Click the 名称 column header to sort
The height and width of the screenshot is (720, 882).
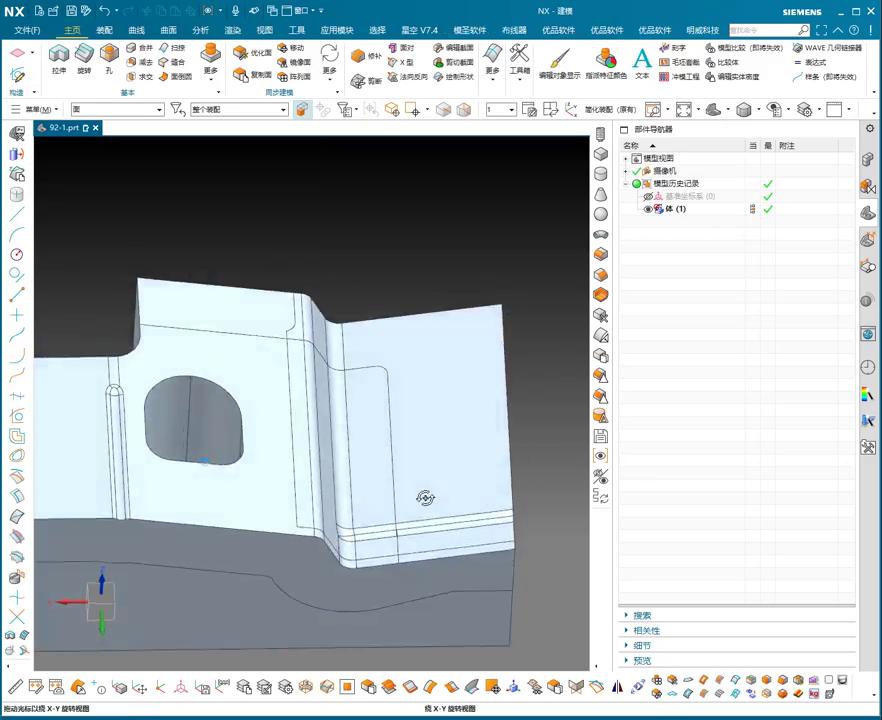(631, 146)
